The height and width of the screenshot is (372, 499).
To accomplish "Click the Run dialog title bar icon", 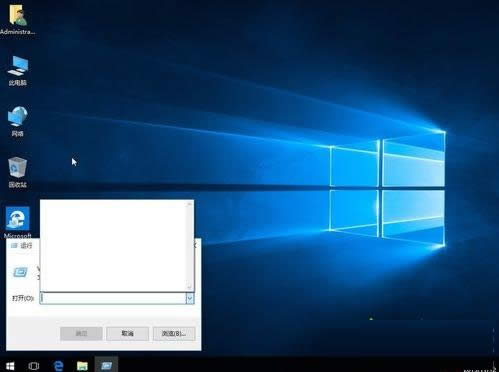I will [14, 246].
